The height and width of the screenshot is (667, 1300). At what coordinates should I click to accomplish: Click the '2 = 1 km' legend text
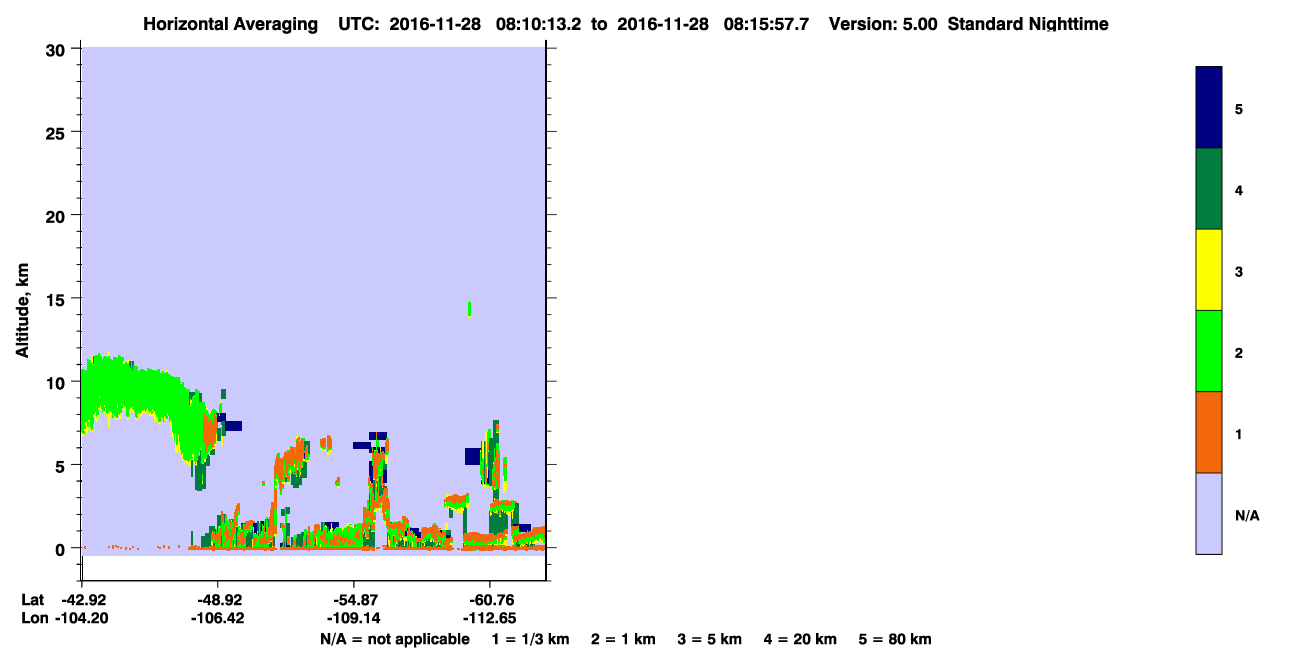point(623,639)
